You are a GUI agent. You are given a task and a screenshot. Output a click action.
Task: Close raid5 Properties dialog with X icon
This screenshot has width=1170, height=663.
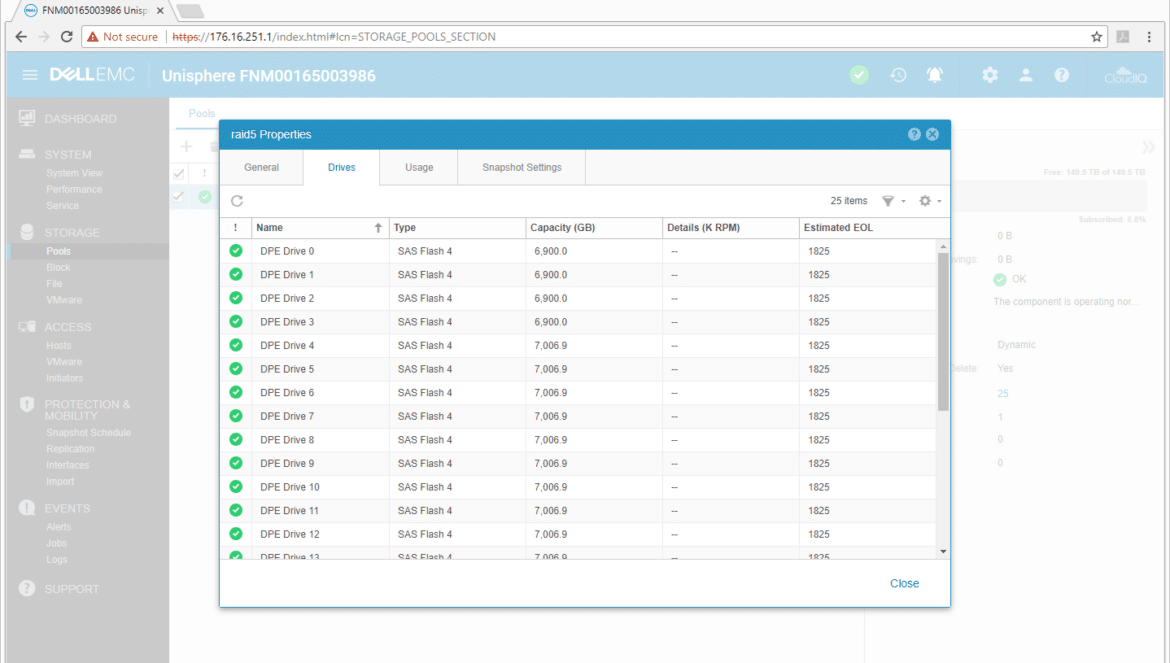(933, 134)
